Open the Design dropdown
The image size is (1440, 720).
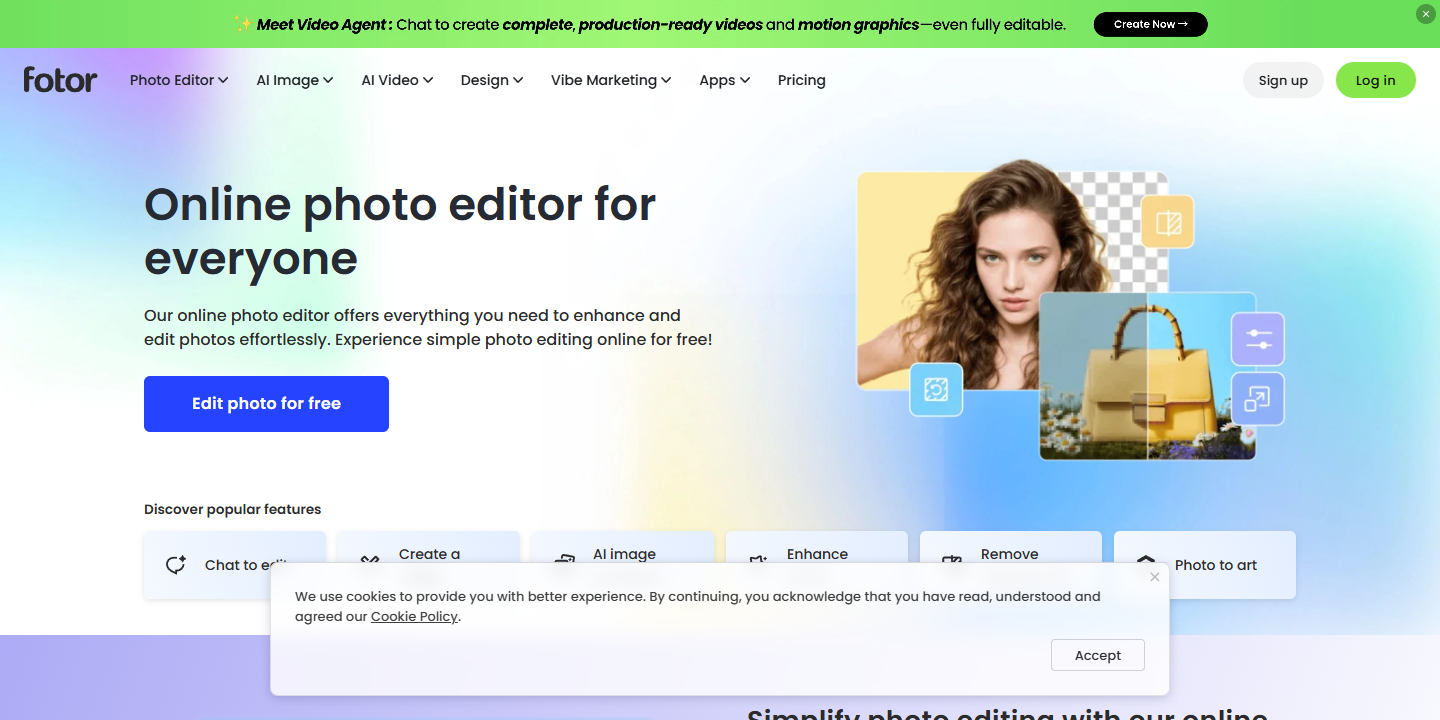[x=492, y=80]
